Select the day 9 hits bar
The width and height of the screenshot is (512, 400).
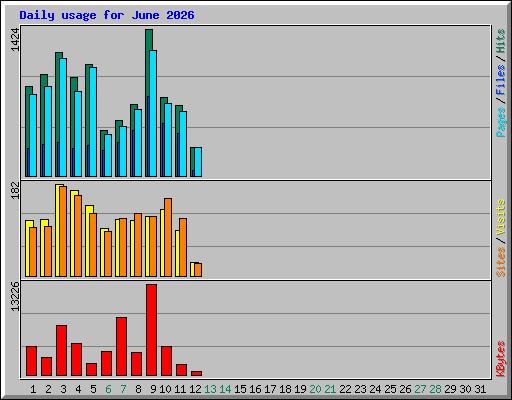point(149,40)
